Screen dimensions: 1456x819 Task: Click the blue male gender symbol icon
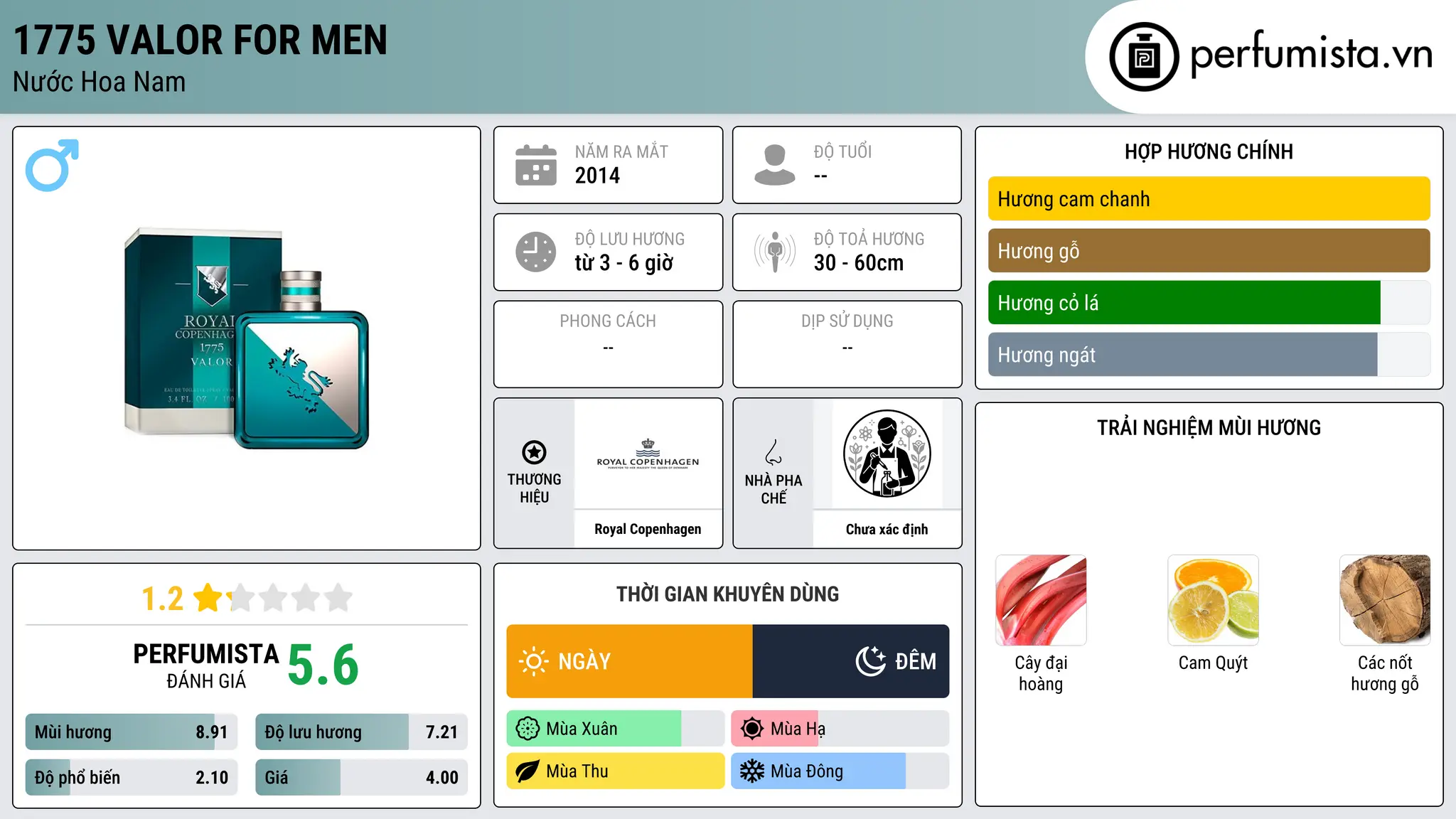click(x=52, y=165)
